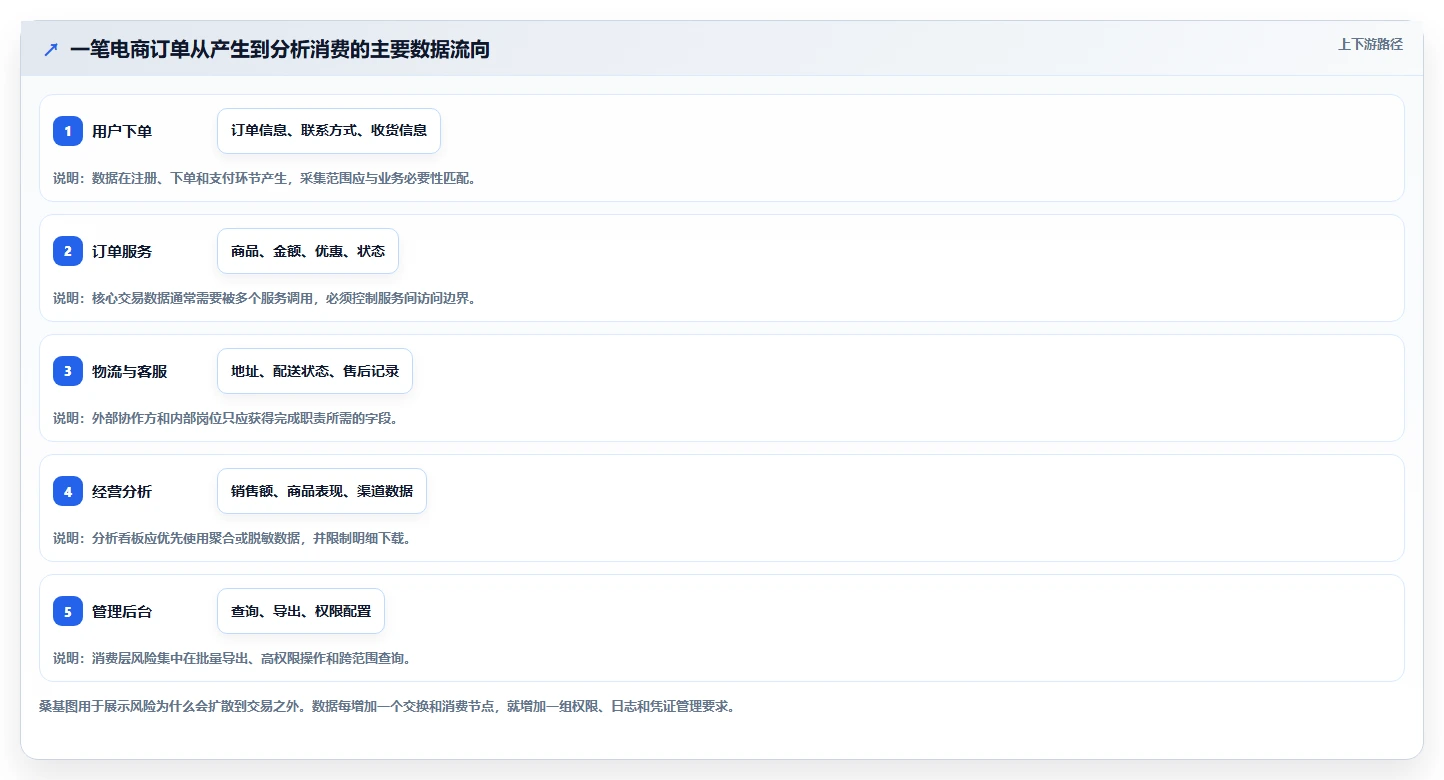Viewport: 1444px width, 780px height.
Task: Click the step 1 number badge
Action: point(68,131)
